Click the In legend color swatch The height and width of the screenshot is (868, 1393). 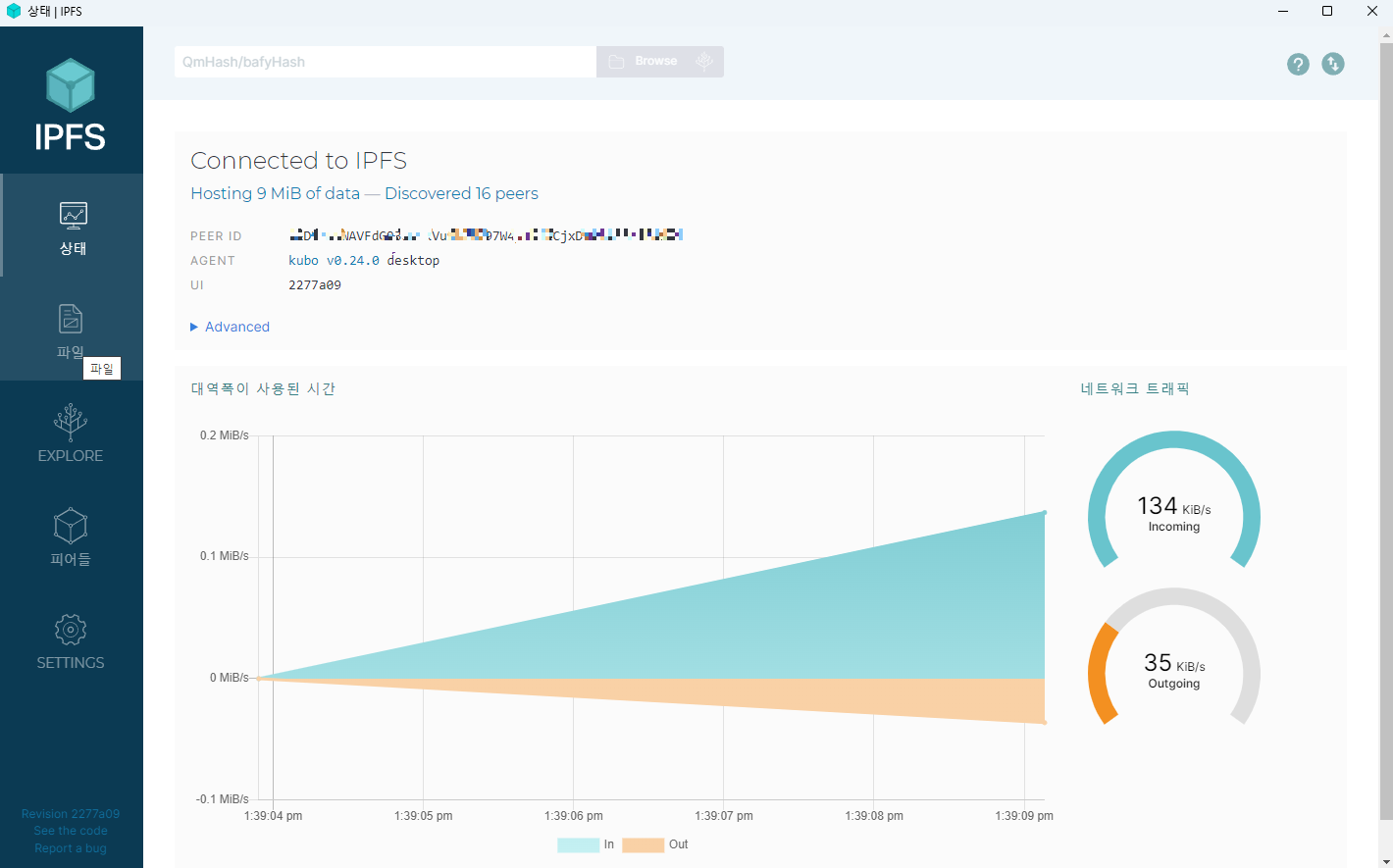[x=578, y=844]
